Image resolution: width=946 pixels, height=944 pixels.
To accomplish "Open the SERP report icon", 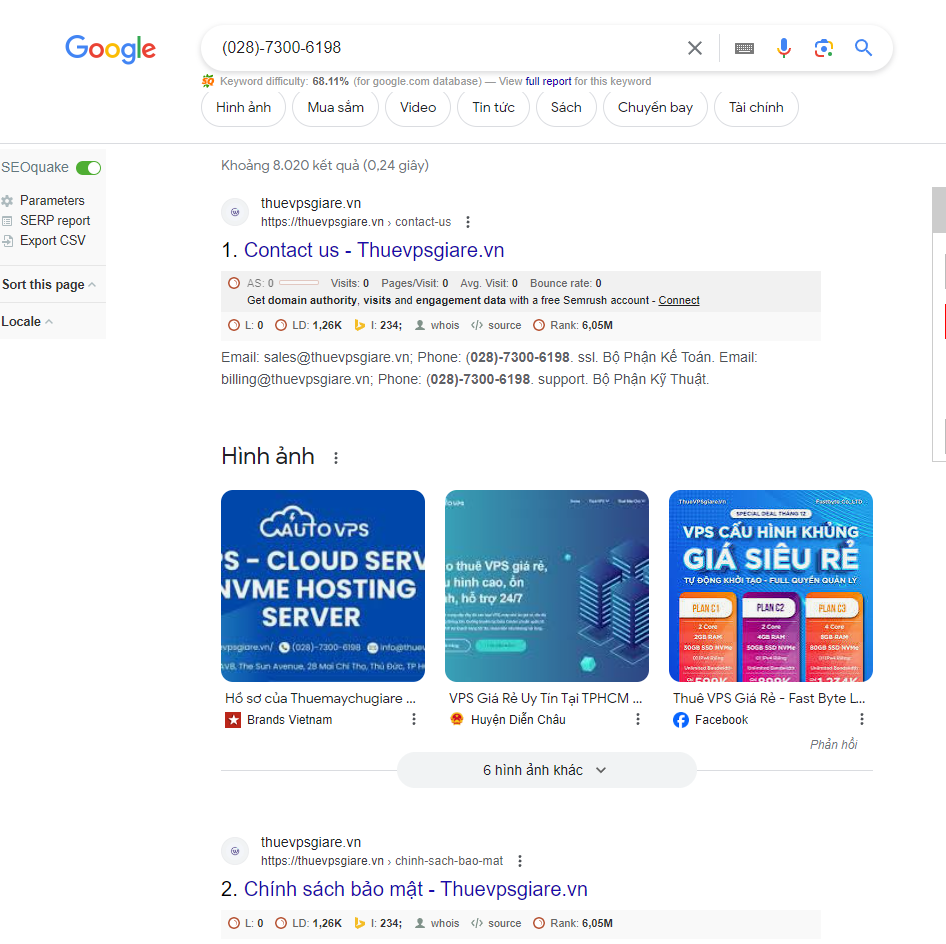I will 7,221.
